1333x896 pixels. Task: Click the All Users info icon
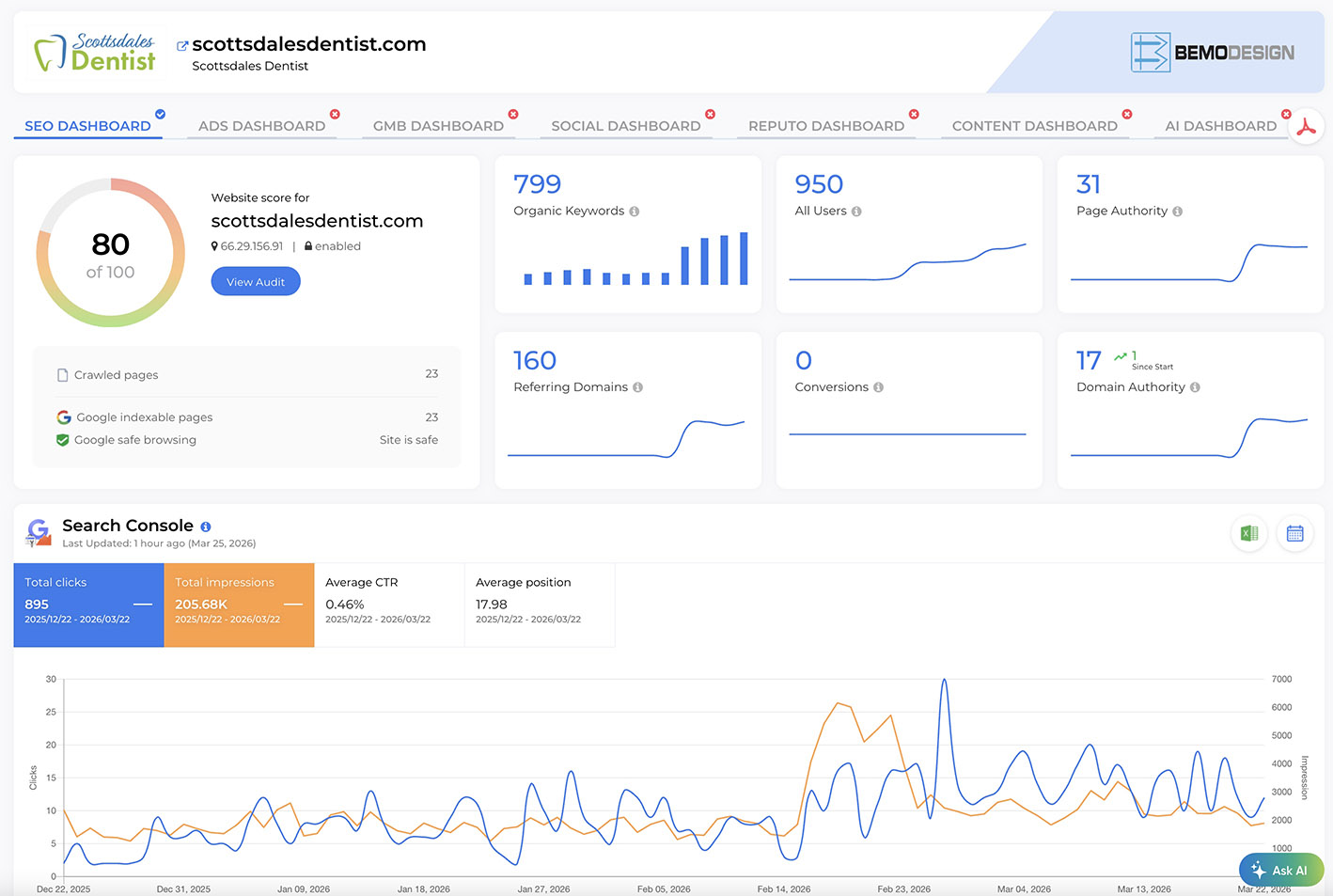(855, 211)
